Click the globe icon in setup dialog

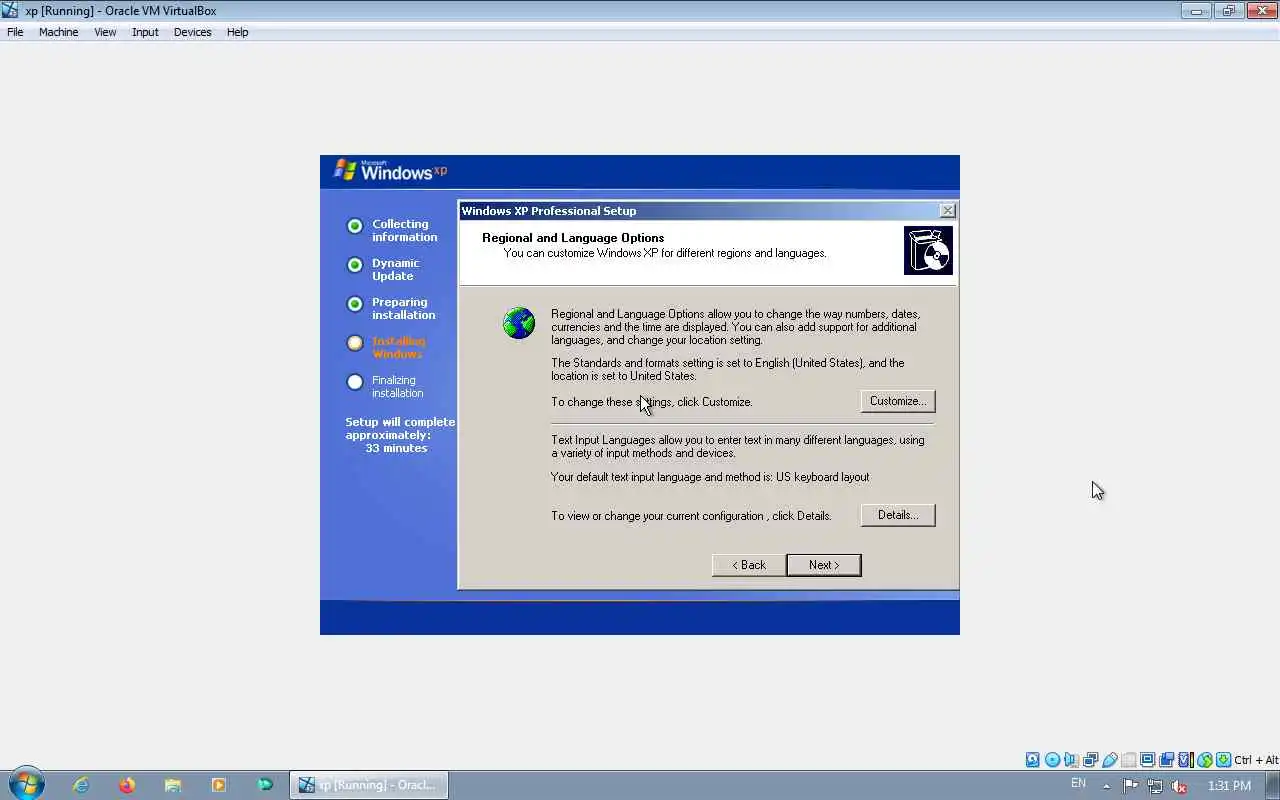point(519,323)
